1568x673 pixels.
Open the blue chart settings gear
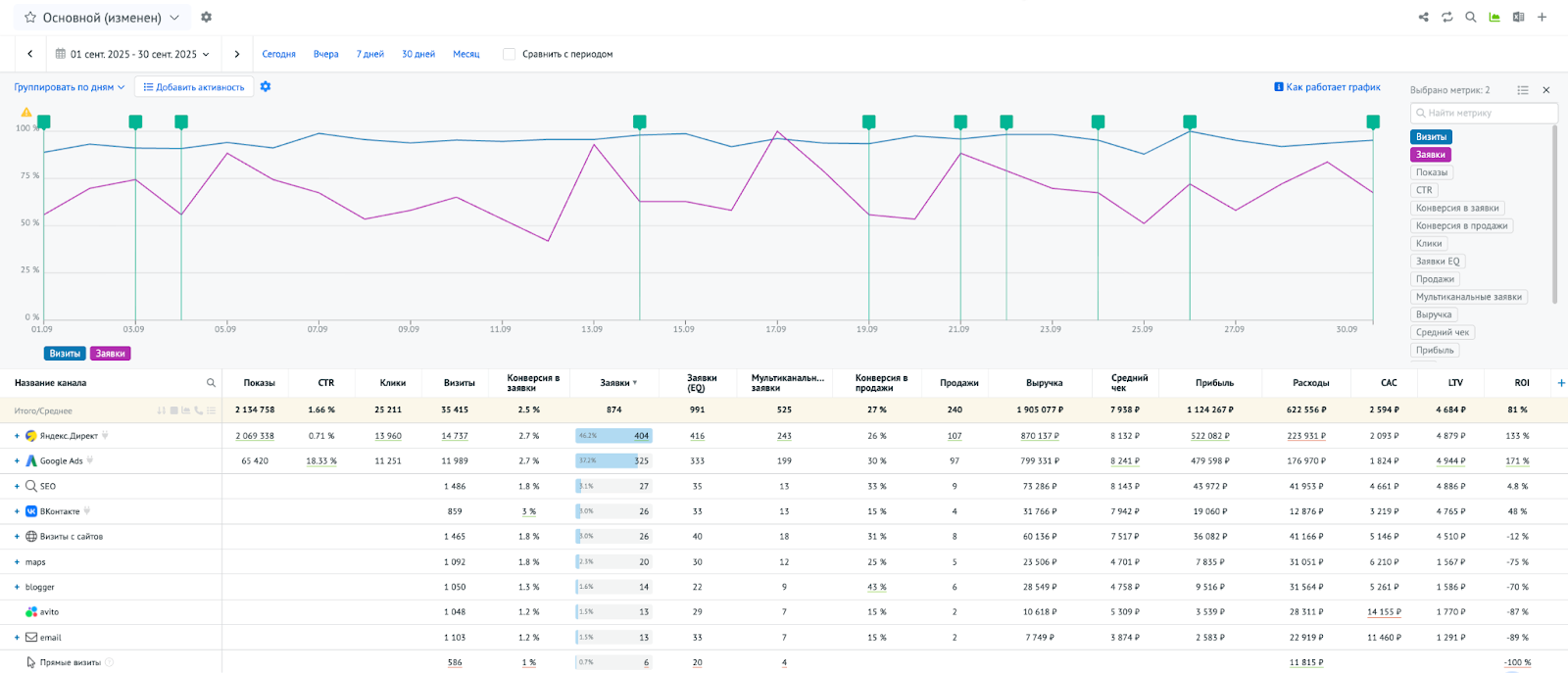[x=266, y=87]
